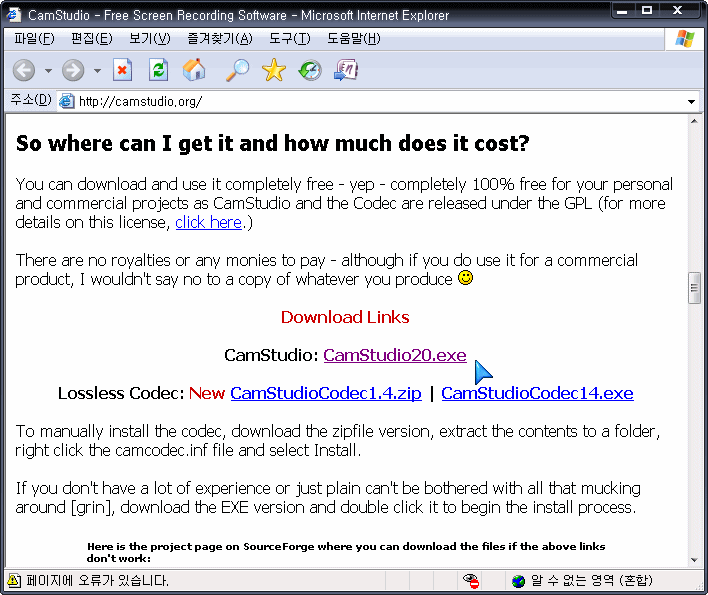Open the 편집(E) menu
Screen dimensions: 708x595
(x=92, y=39)
